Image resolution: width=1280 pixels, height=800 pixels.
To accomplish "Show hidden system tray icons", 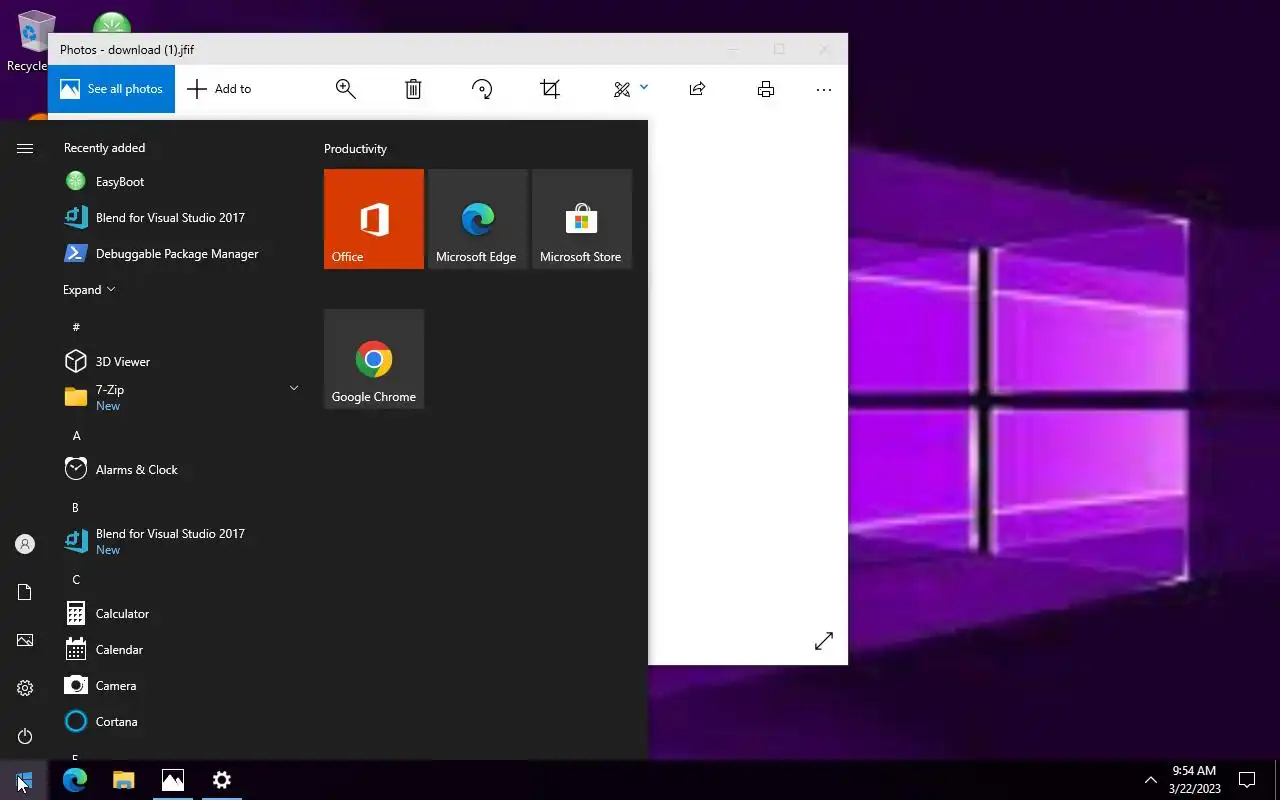I will point(1150,780).
